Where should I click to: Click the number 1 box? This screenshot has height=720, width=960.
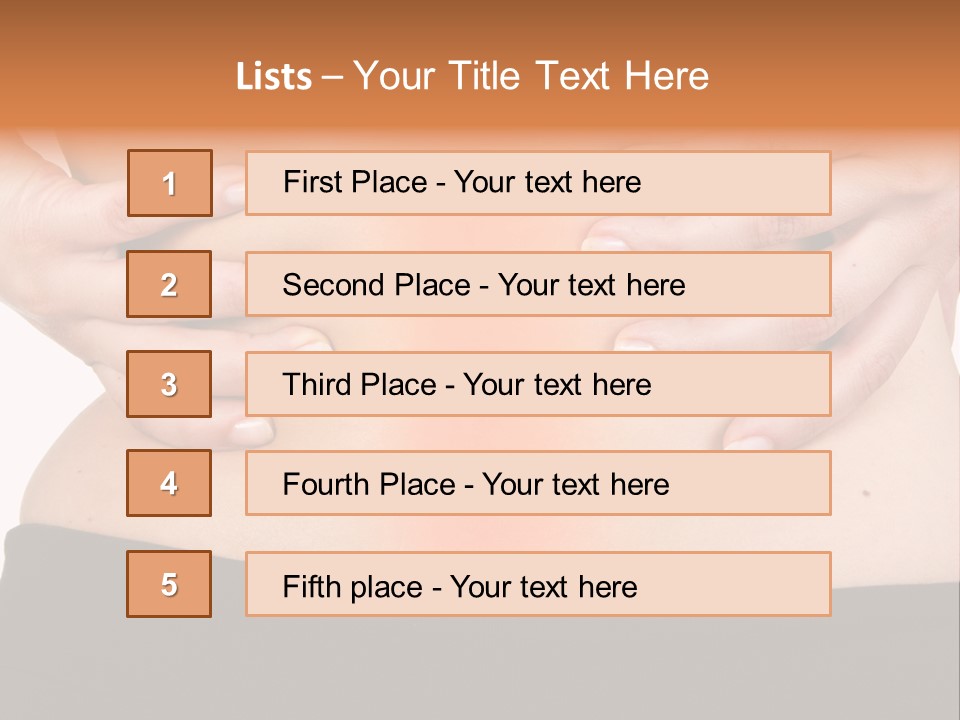pos(170,183)
